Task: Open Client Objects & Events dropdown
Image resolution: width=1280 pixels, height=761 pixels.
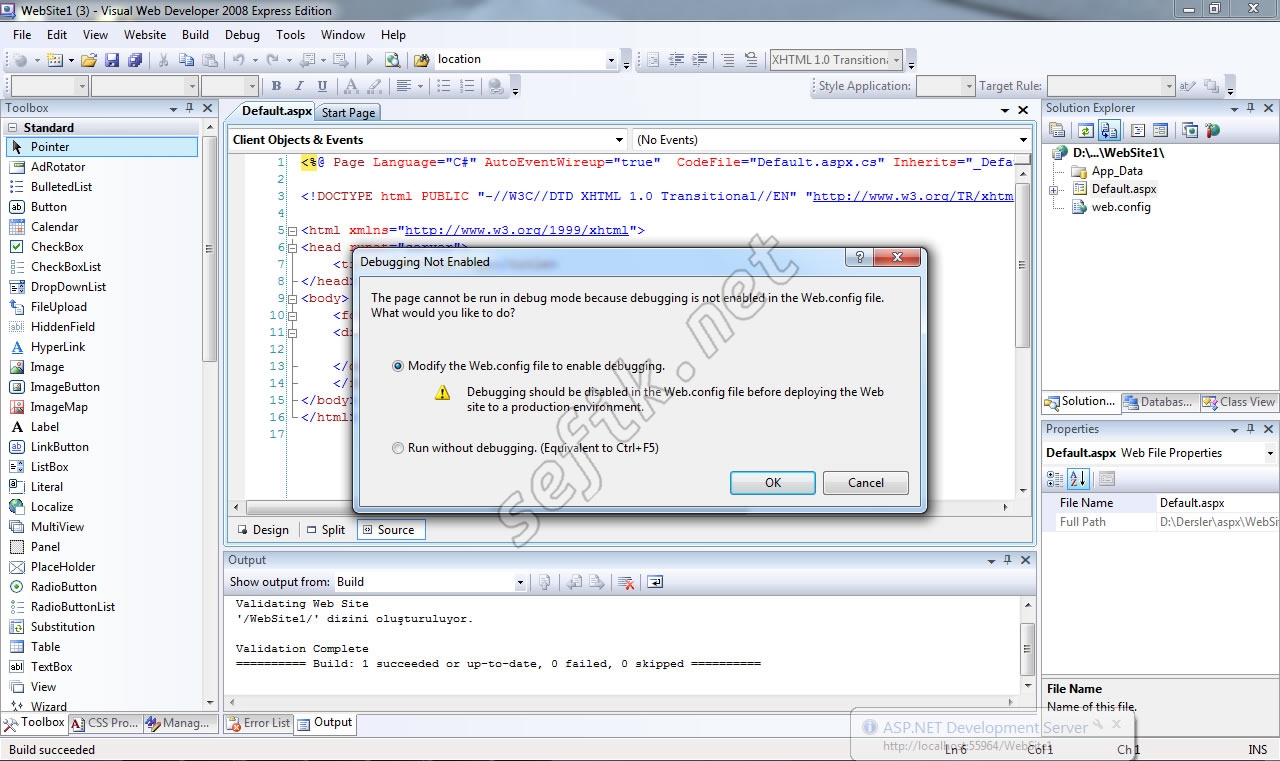Action: click(621, 140)
